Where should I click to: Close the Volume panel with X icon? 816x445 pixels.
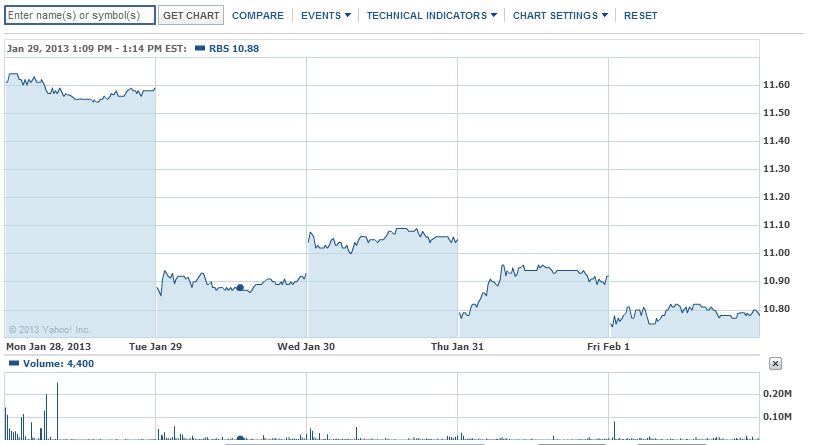775,363
